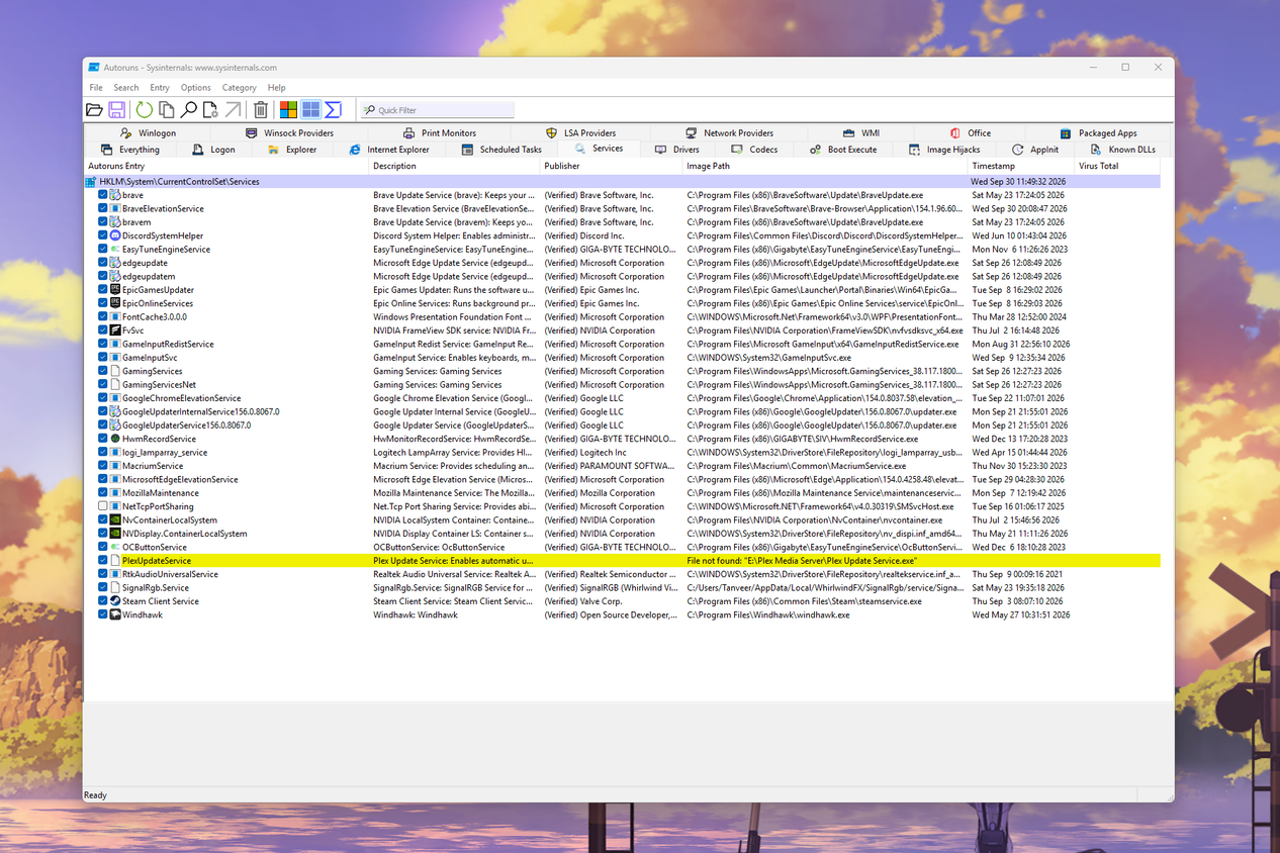Screen dimensions: 1280x853
Task: Show the Everything tab
Action: pos(130,149)
